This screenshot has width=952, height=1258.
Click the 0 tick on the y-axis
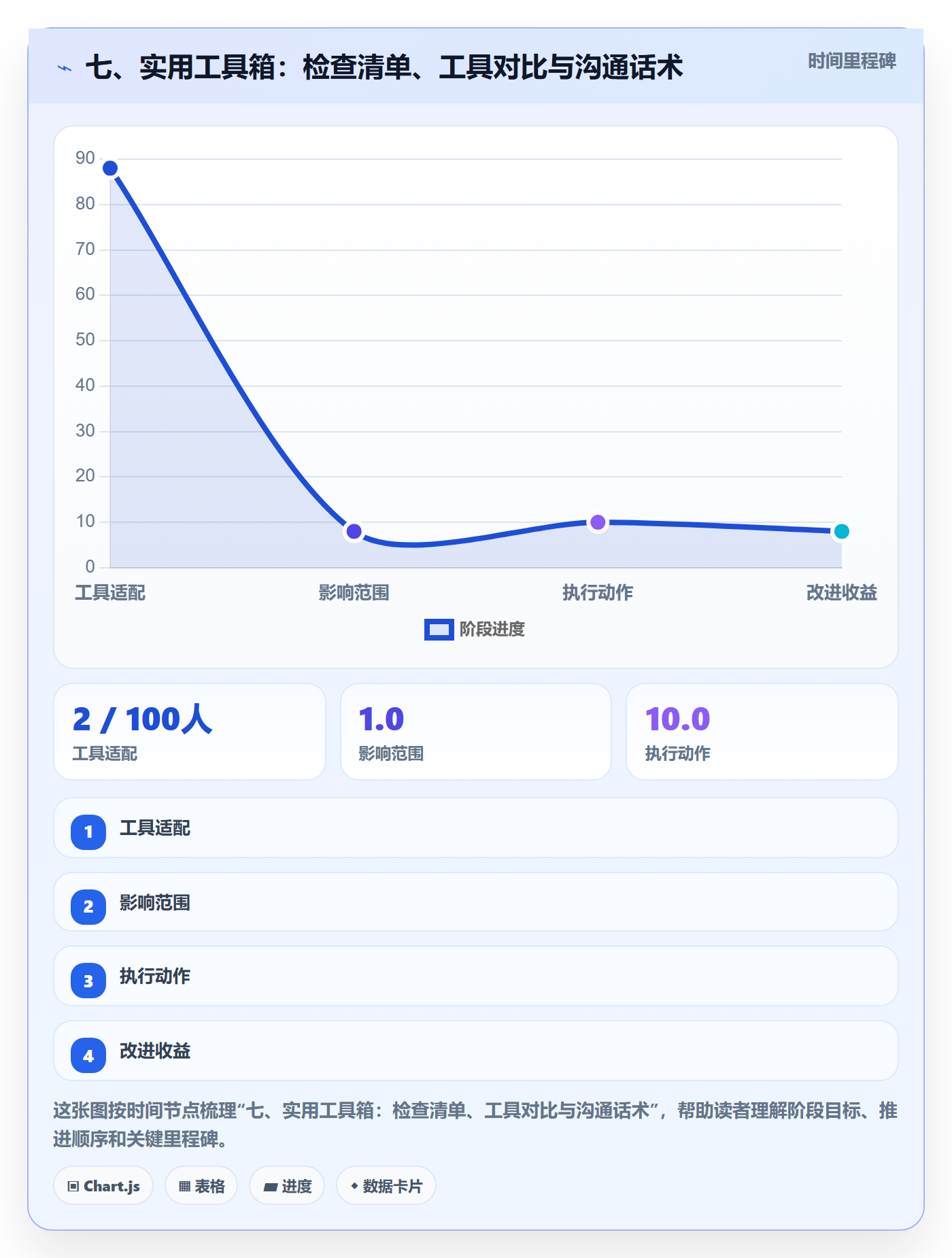pos(90,567)
